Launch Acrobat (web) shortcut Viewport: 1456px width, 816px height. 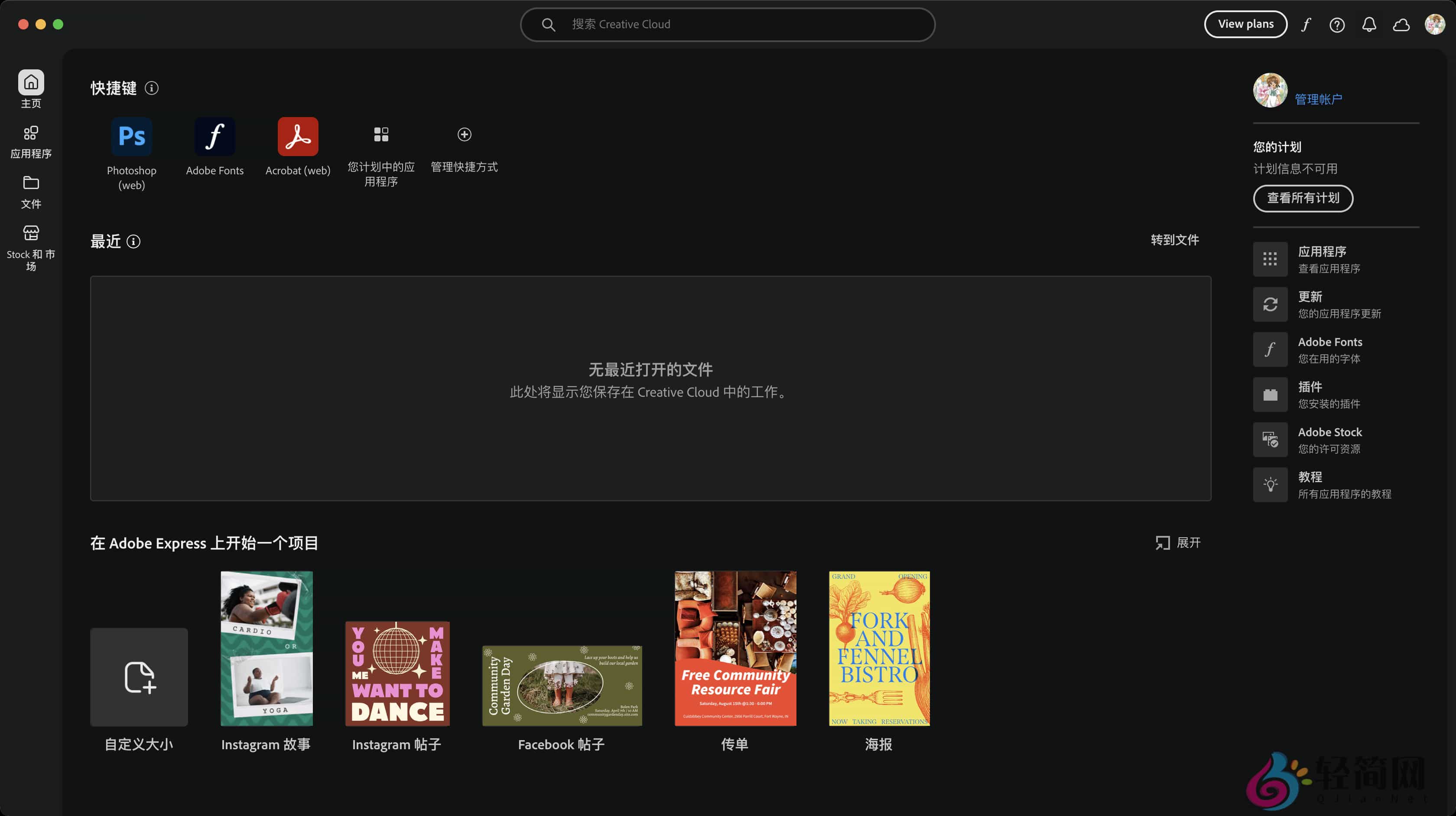pyautogui.click(x=297, y=137)
